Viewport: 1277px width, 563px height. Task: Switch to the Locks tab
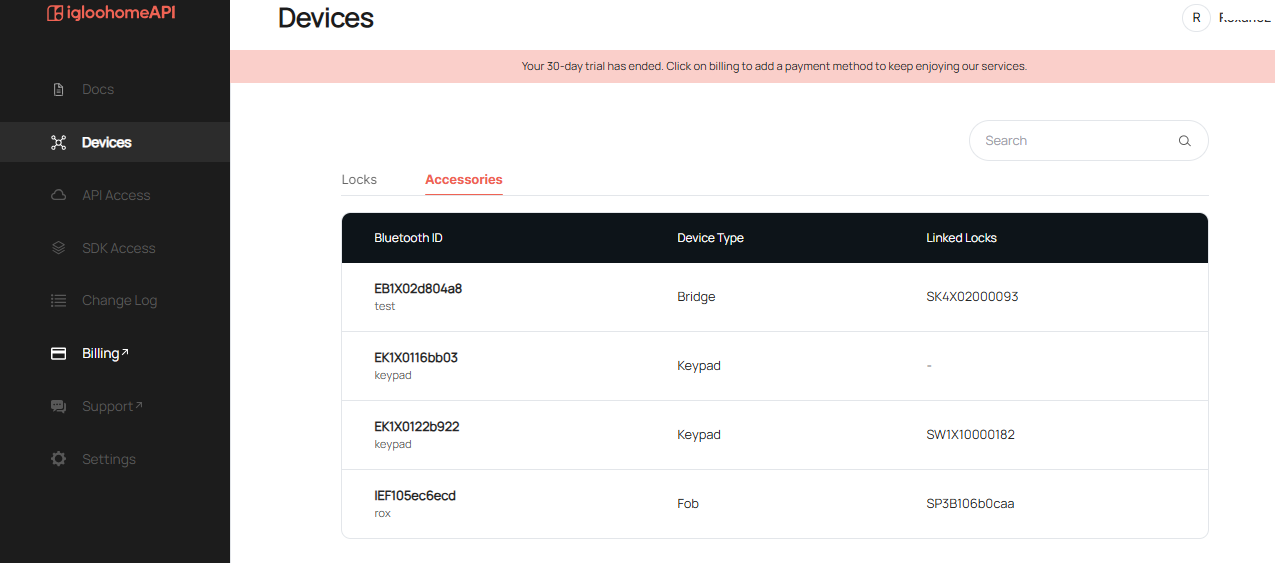(x=359, y=179)
